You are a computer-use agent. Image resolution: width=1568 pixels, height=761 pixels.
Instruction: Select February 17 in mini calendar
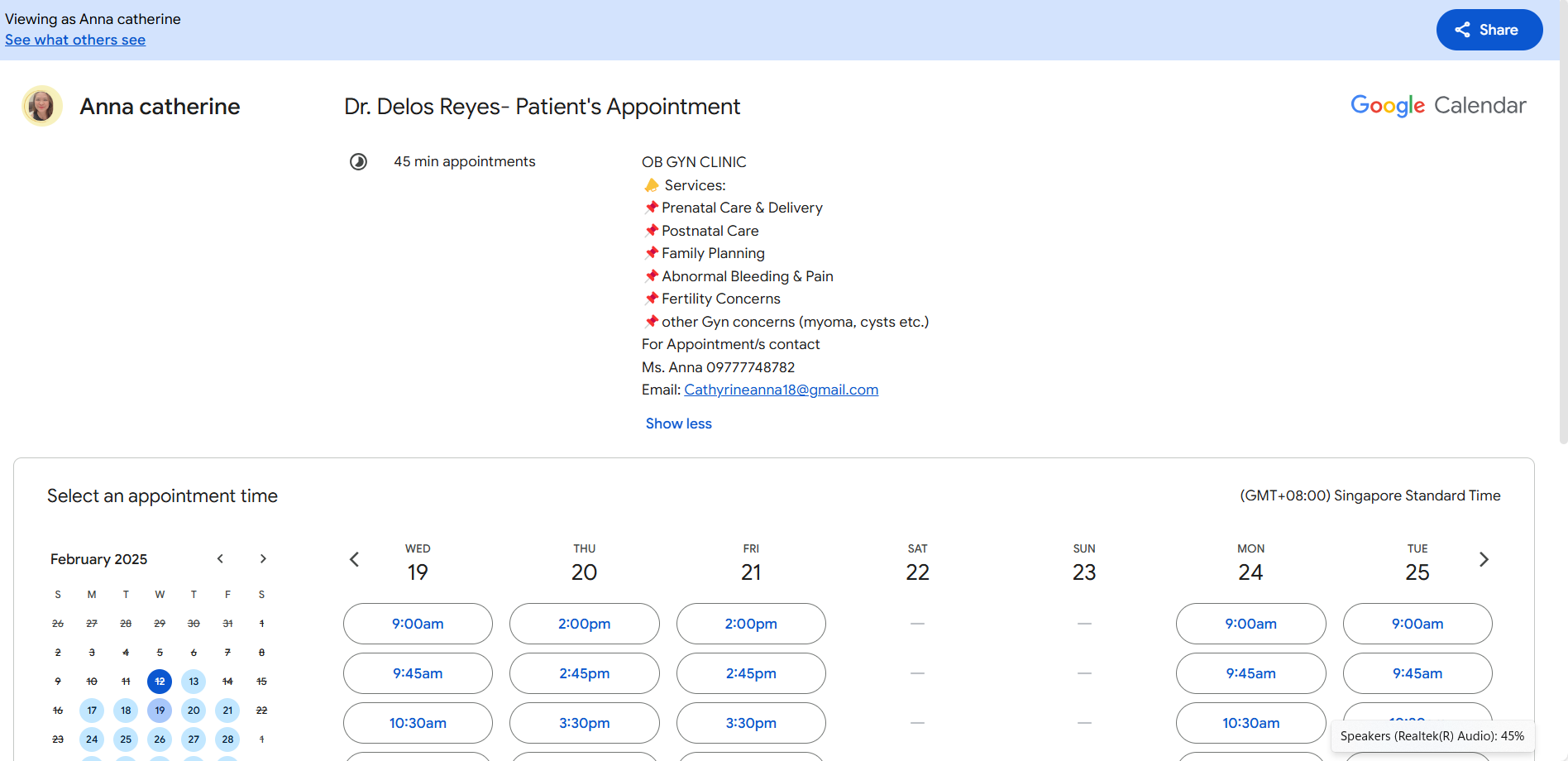click(92, 711)
